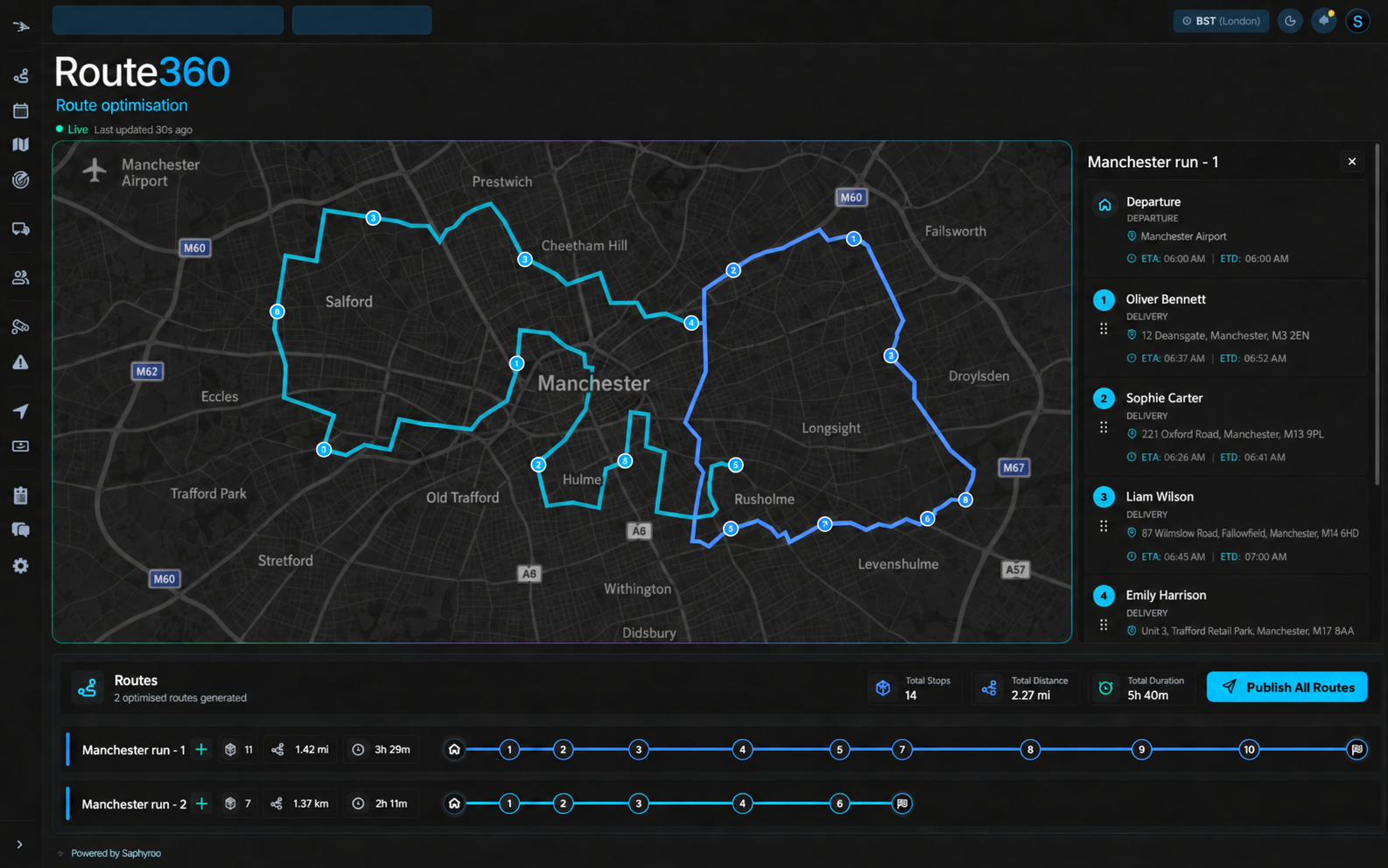Open the people icon in the sidebar
Image resolution: width=1388 pixels, height=868 pixels.
pos(21,278)
